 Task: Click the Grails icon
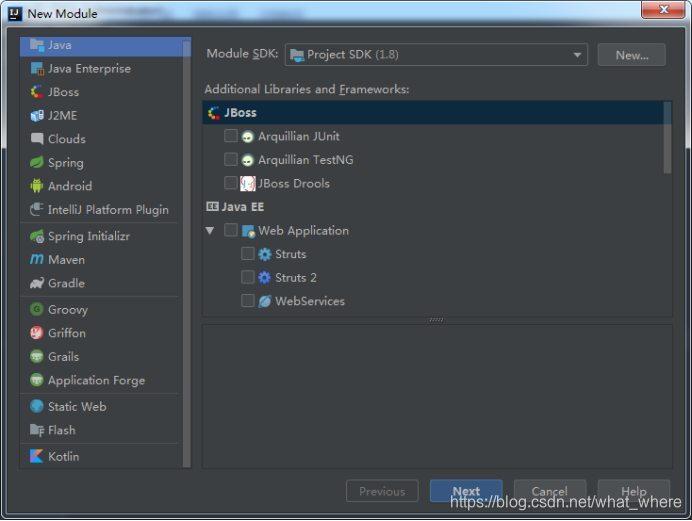37,356
